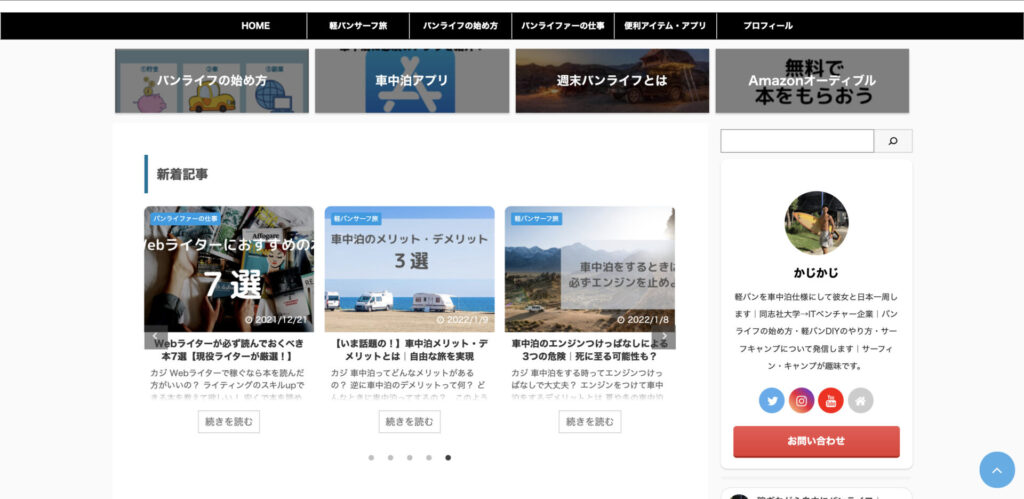Click the 軽バンサーフ旅 tag on the 3選 card
The height and width of the screenshot is (499, 1024).
pyautogui.click(x=356, y=219)
